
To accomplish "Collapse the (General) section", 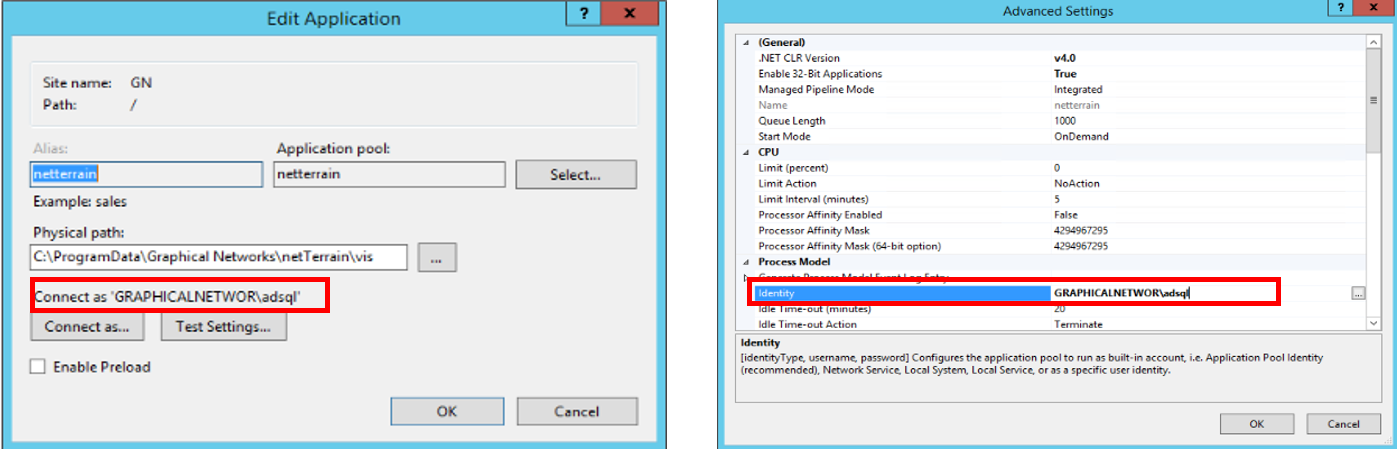I will (x=745, y=43).
